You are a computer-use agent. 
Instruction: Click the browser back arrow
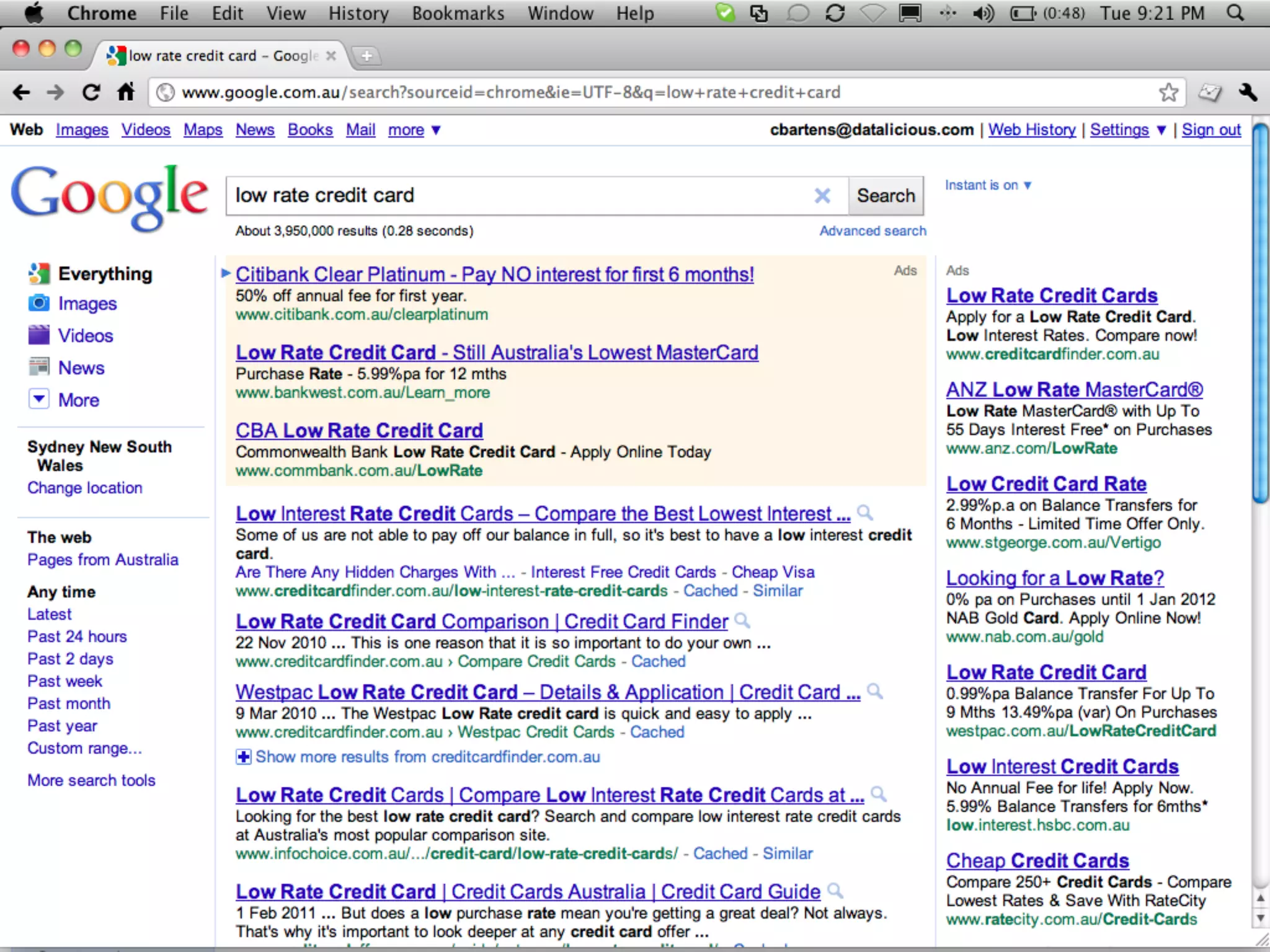(22, 93)
